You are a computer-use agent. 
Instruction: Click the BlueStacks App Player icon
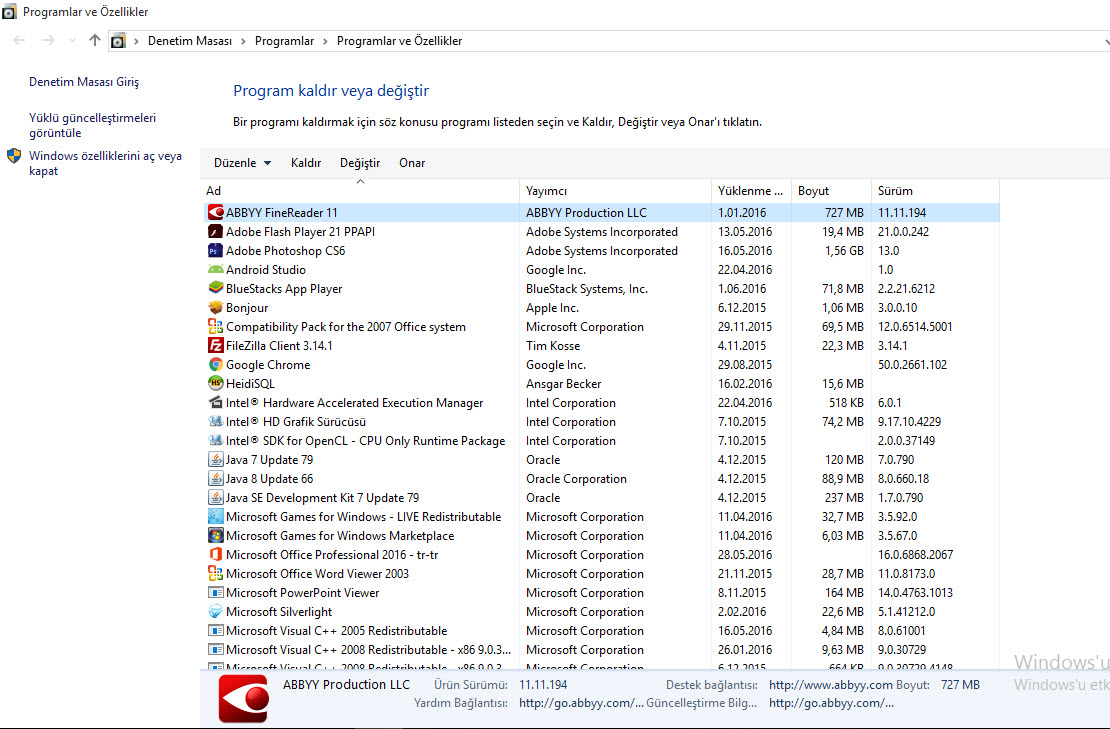coord(215,289)
